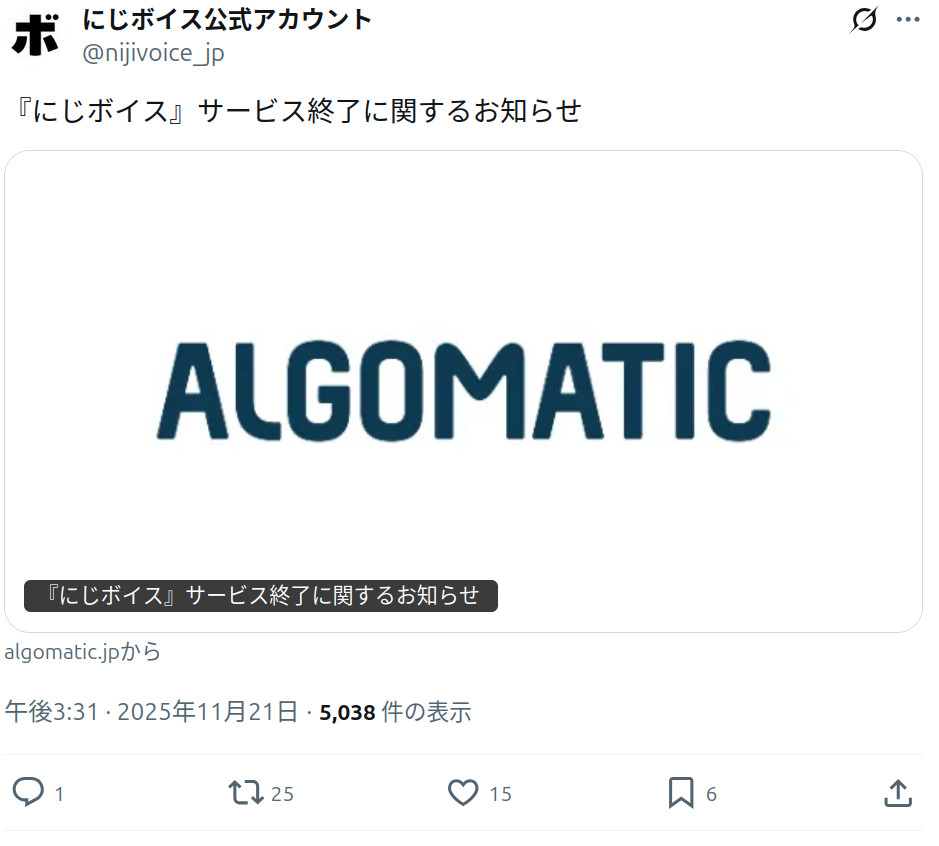
Task: Open the ALGOMATIC link preview card
Action: [x=463, y=392]
